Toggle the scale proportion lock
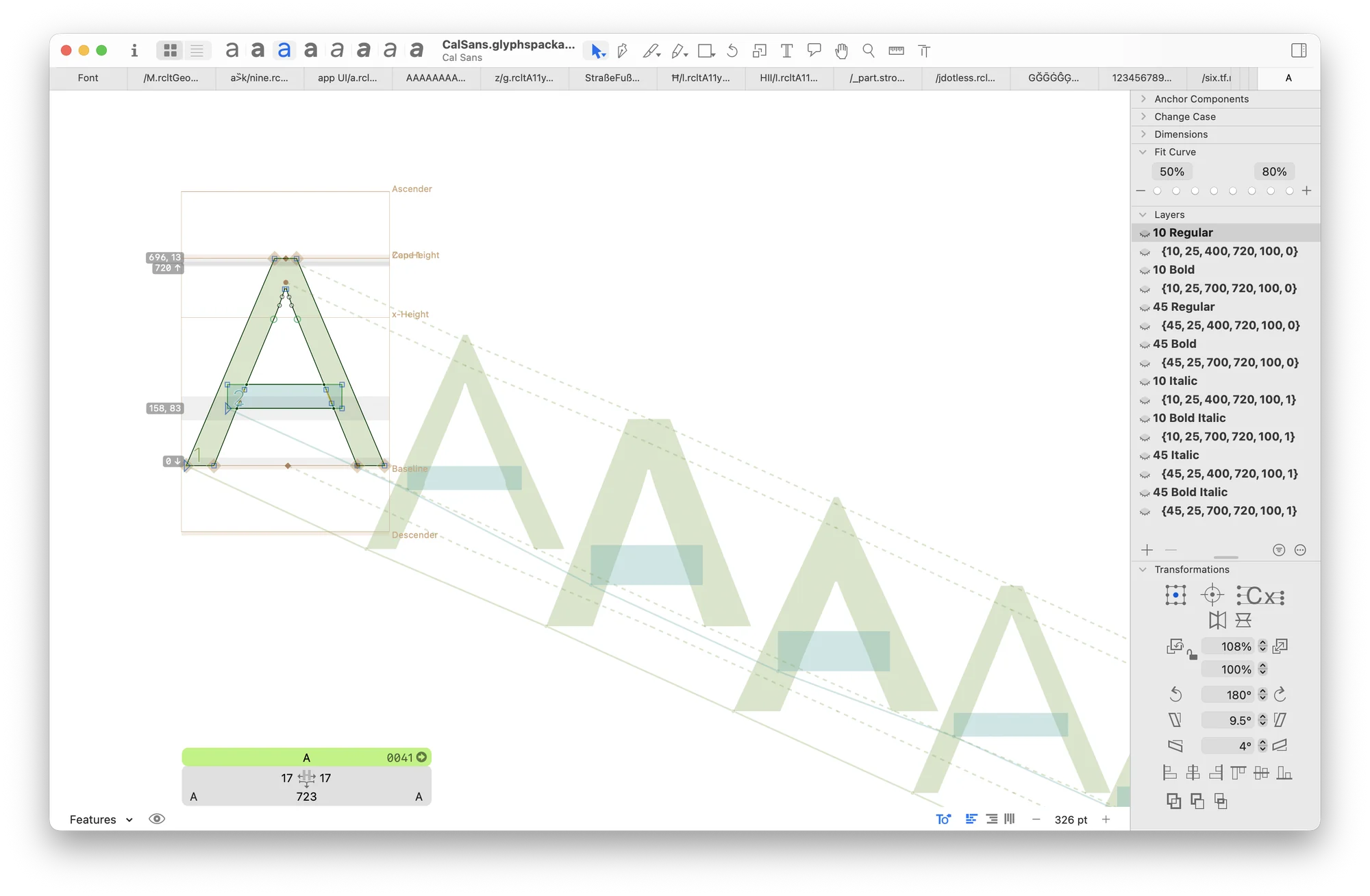Viewport: 1370px width, 896px height. click(x=1193, y=656)
